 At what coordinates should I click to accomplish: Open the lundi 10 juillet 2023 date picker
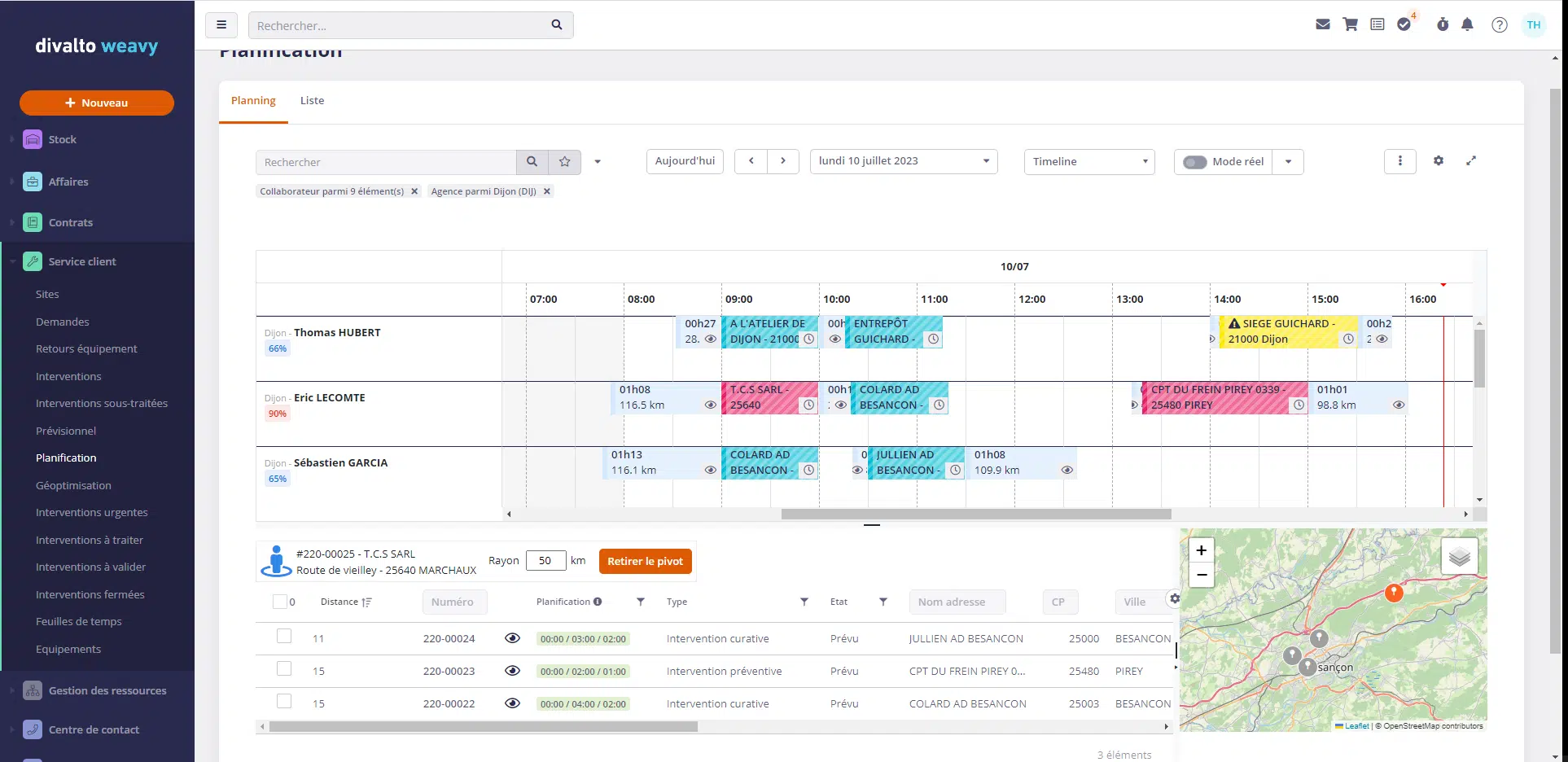903,161
